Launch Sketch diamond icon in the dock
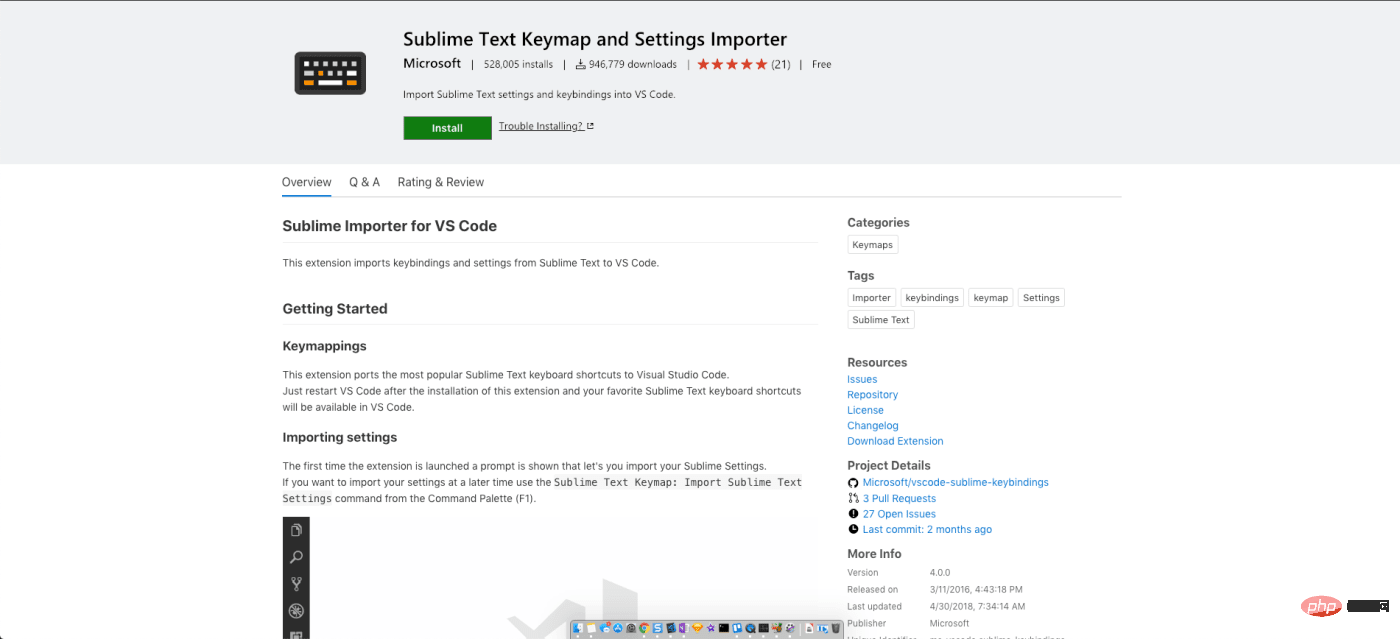1400x639 pixels. [697, 628]
